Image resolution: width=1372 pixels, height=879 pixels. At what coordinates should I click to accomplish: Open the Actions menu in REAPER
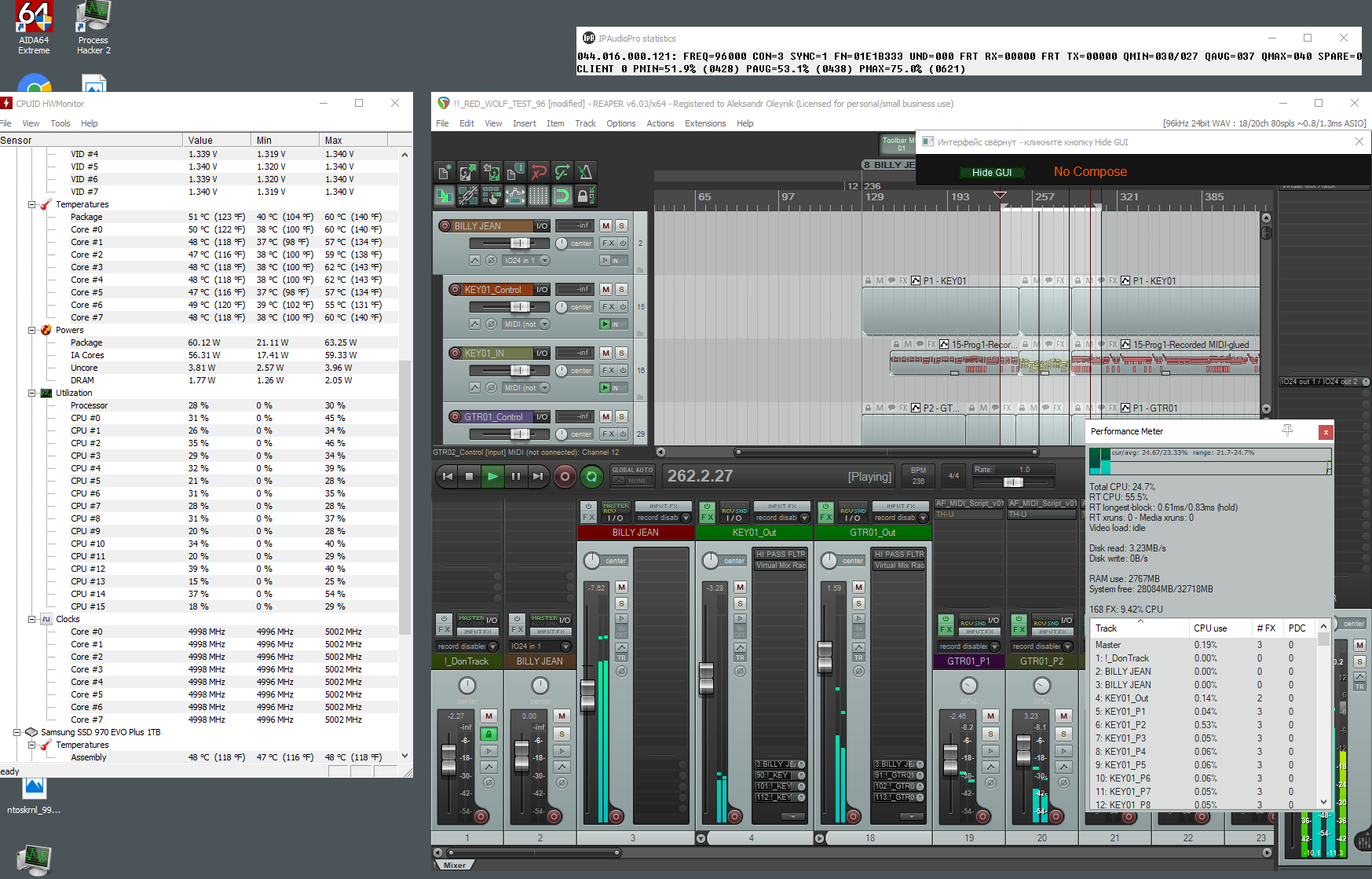tap(660, 123)
